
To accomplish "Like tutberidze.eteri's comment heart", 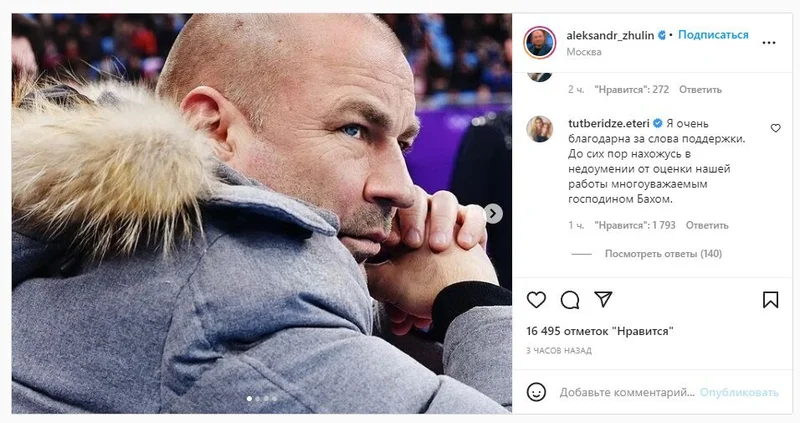I will (x=776, y=128).
